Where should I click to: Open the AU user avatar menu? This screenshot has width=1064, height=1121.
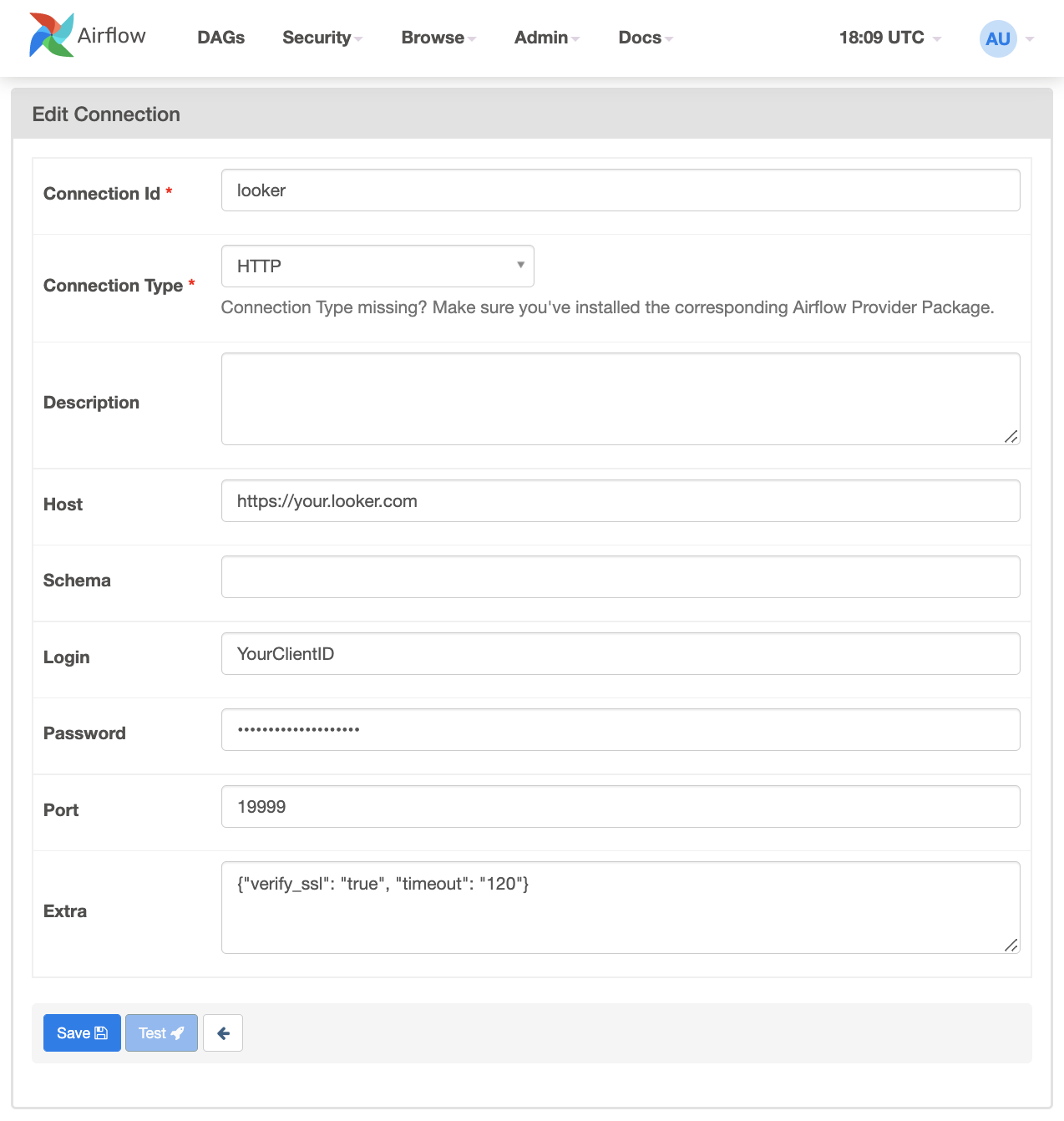click(x=998, y=38)
